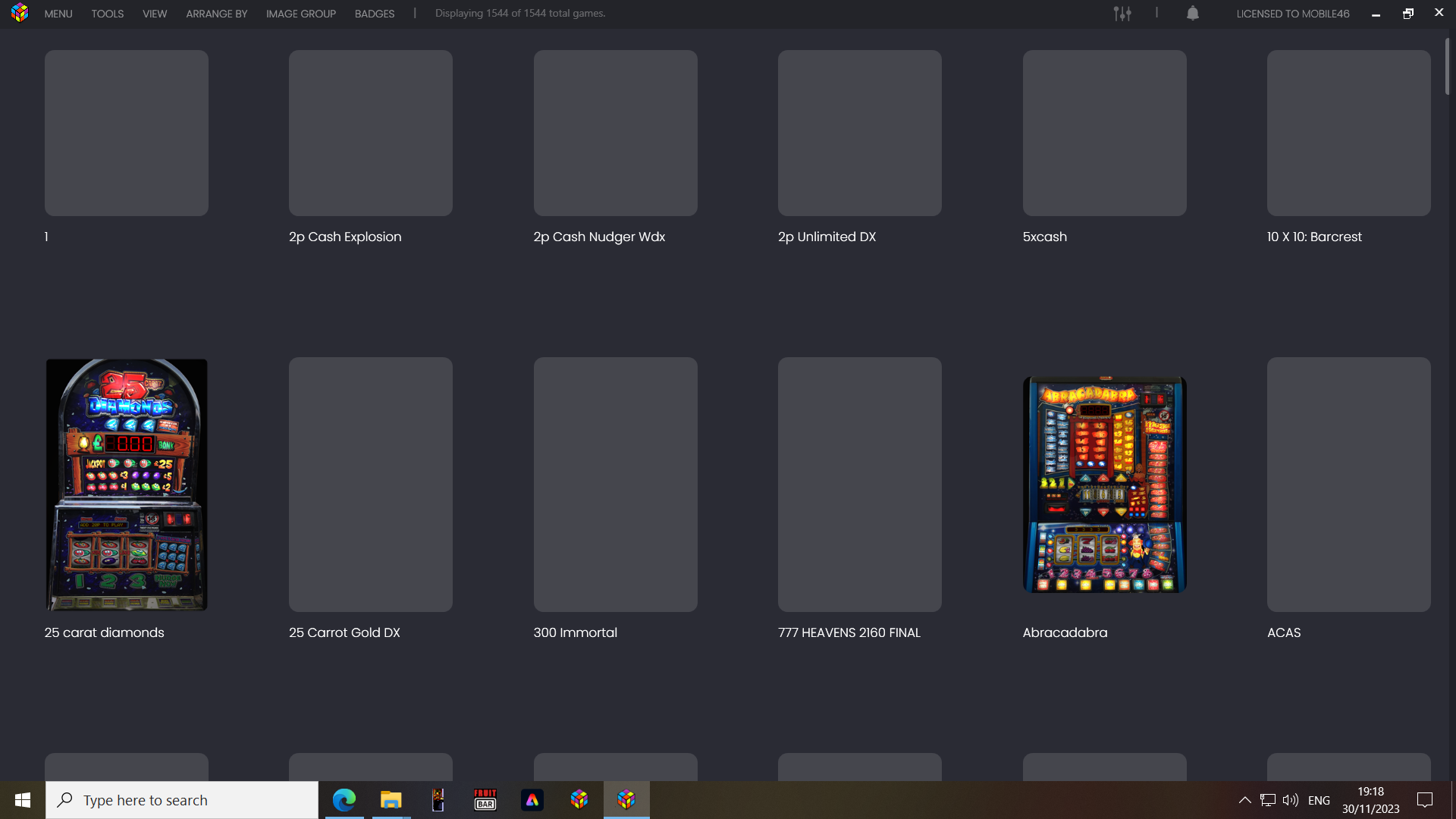
Task: Click the volume speaker tray icon
Action: coord(1290,800)
